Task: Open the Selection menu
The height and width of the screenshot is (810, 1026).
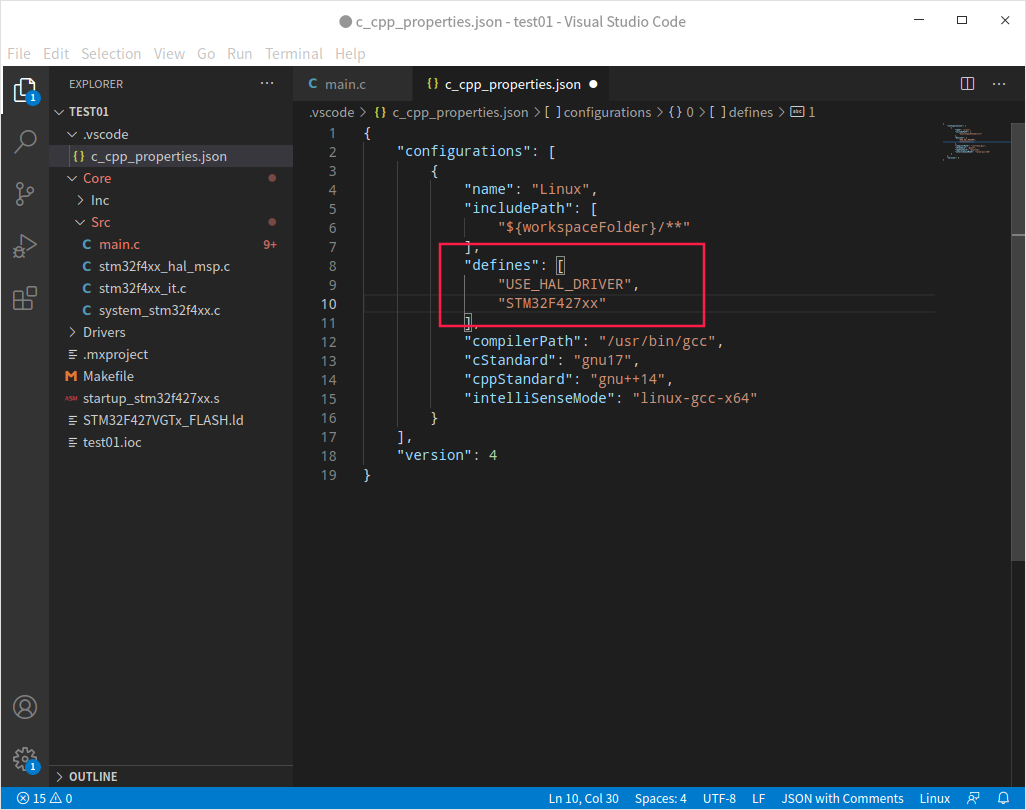Action: click(x=111, y=54)
